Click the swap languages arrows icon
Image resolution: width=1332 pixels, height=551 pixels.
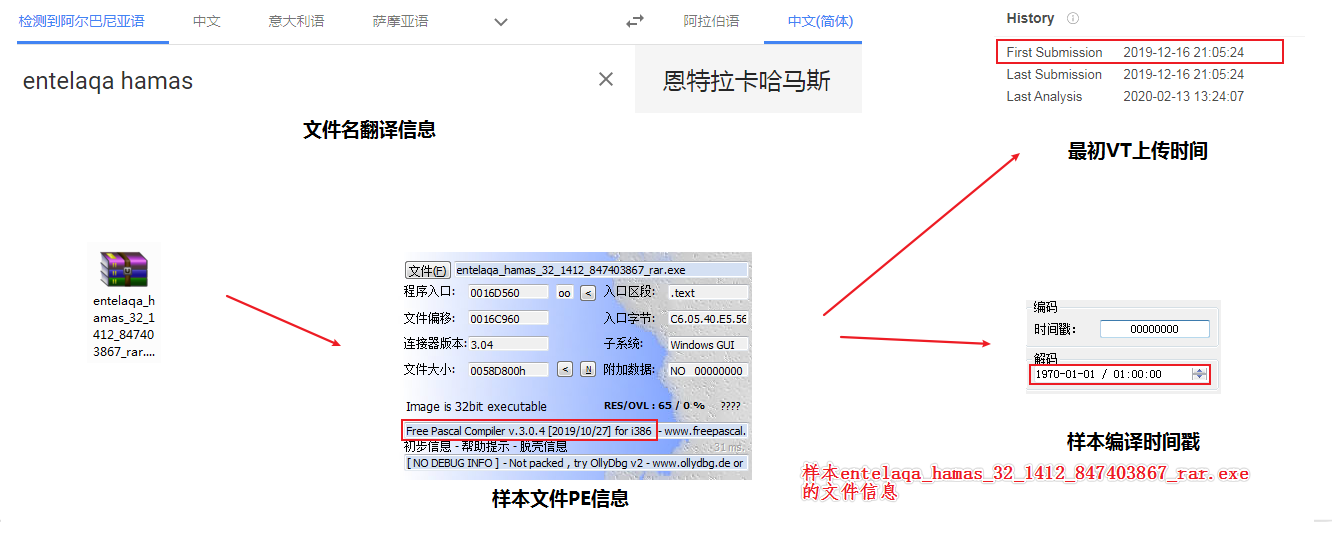pos(635,21)
